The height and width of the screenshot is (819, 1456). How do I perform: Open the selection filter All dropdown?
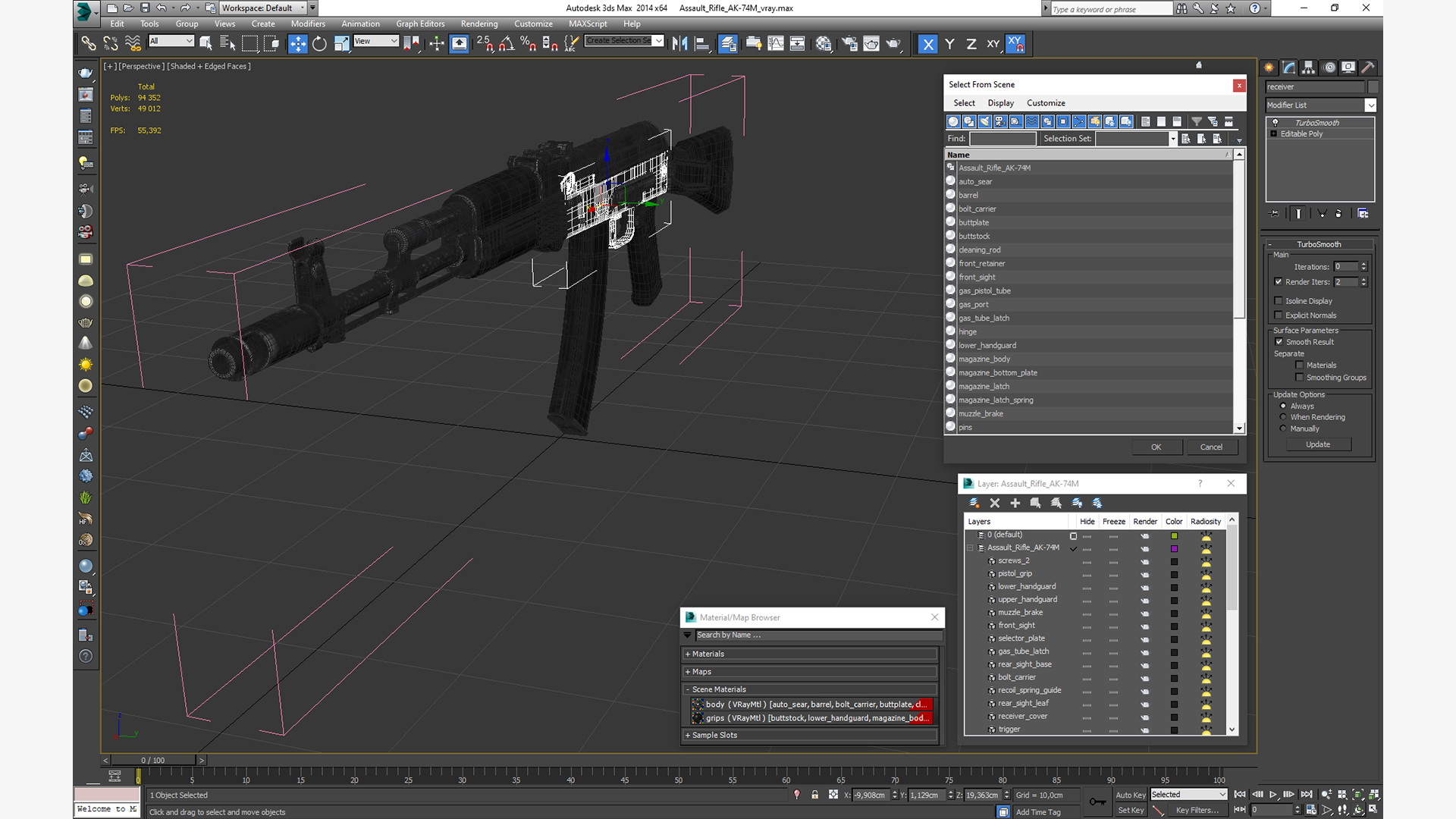click(171, 41)
